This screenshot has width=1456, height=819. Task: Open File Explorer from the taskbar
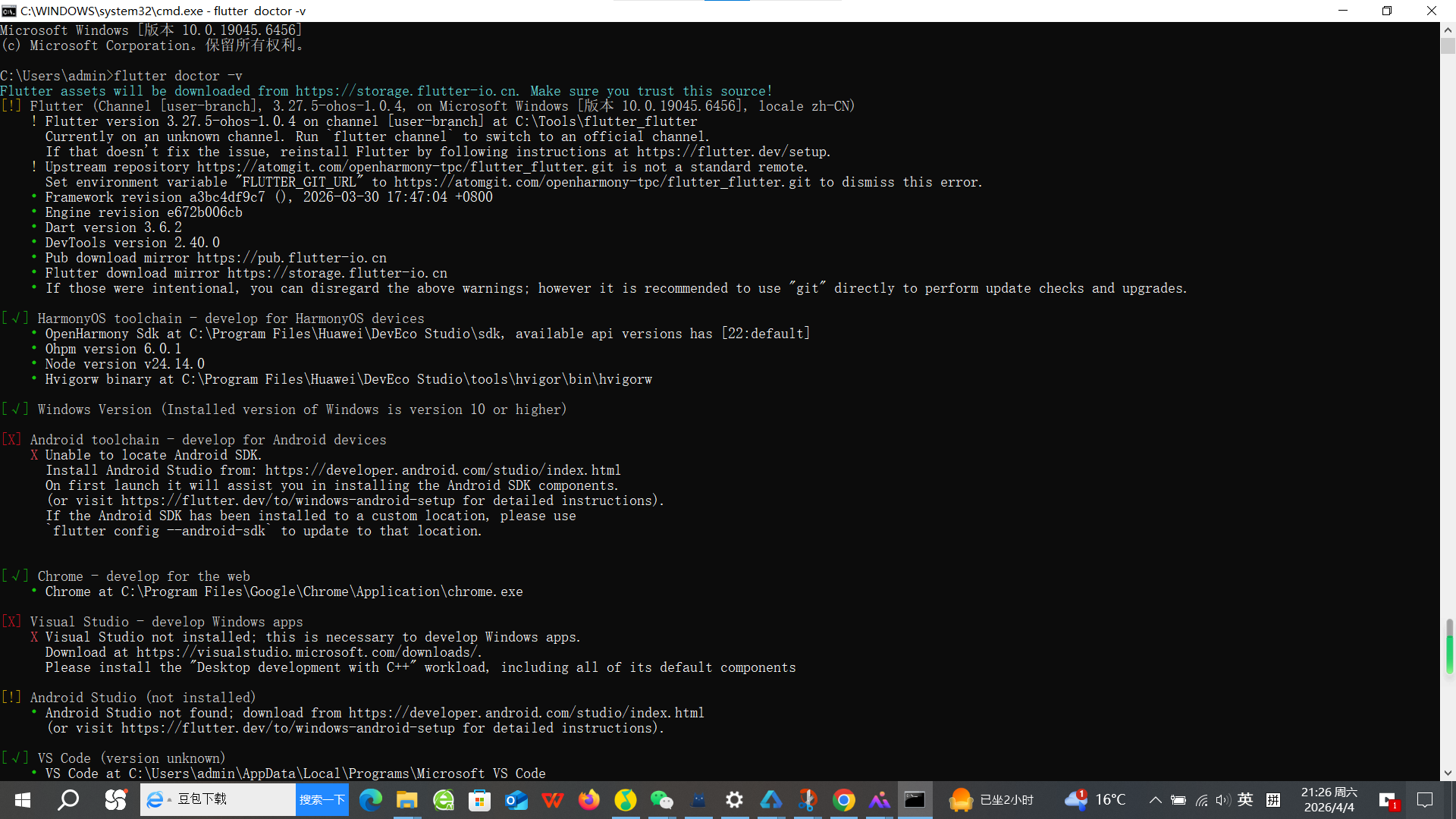point(406,799)
